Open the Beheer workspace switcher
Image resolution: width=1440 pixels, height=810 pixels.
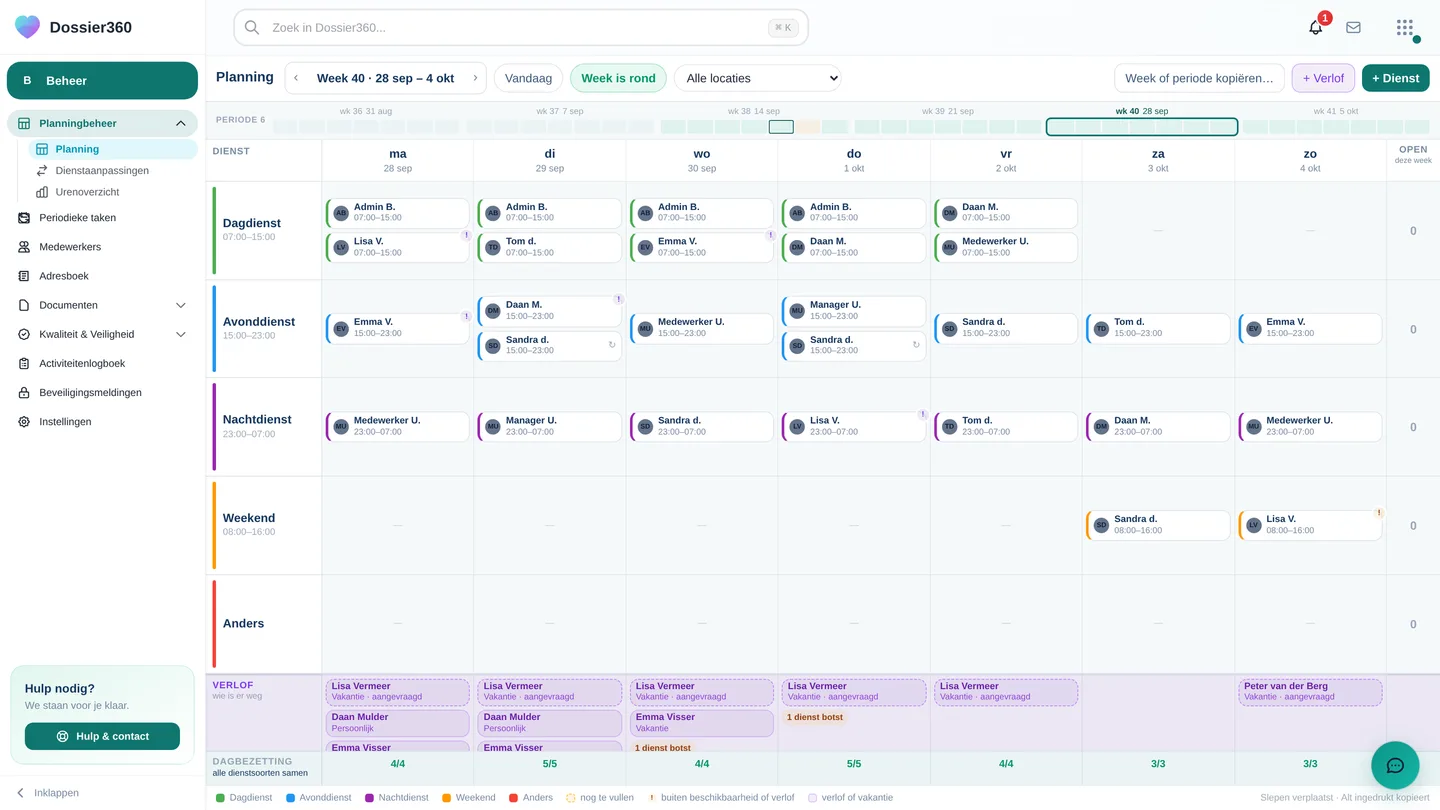point(102,81)
